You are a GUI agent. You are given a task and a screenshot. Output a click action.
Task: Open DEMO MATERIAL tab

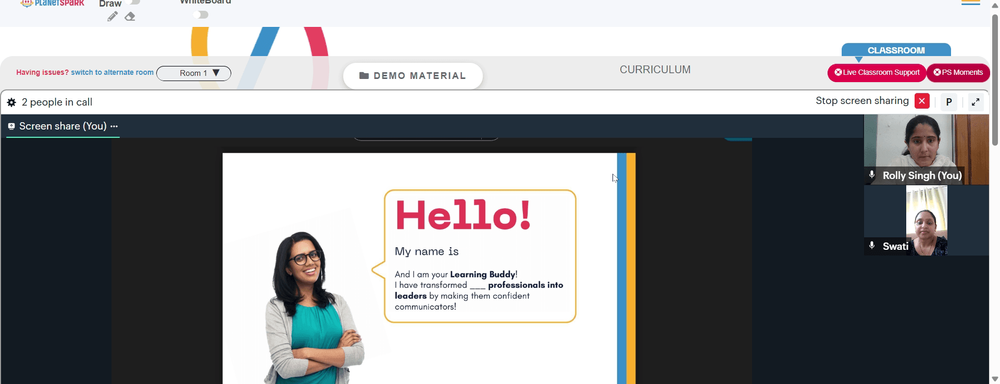413,76
